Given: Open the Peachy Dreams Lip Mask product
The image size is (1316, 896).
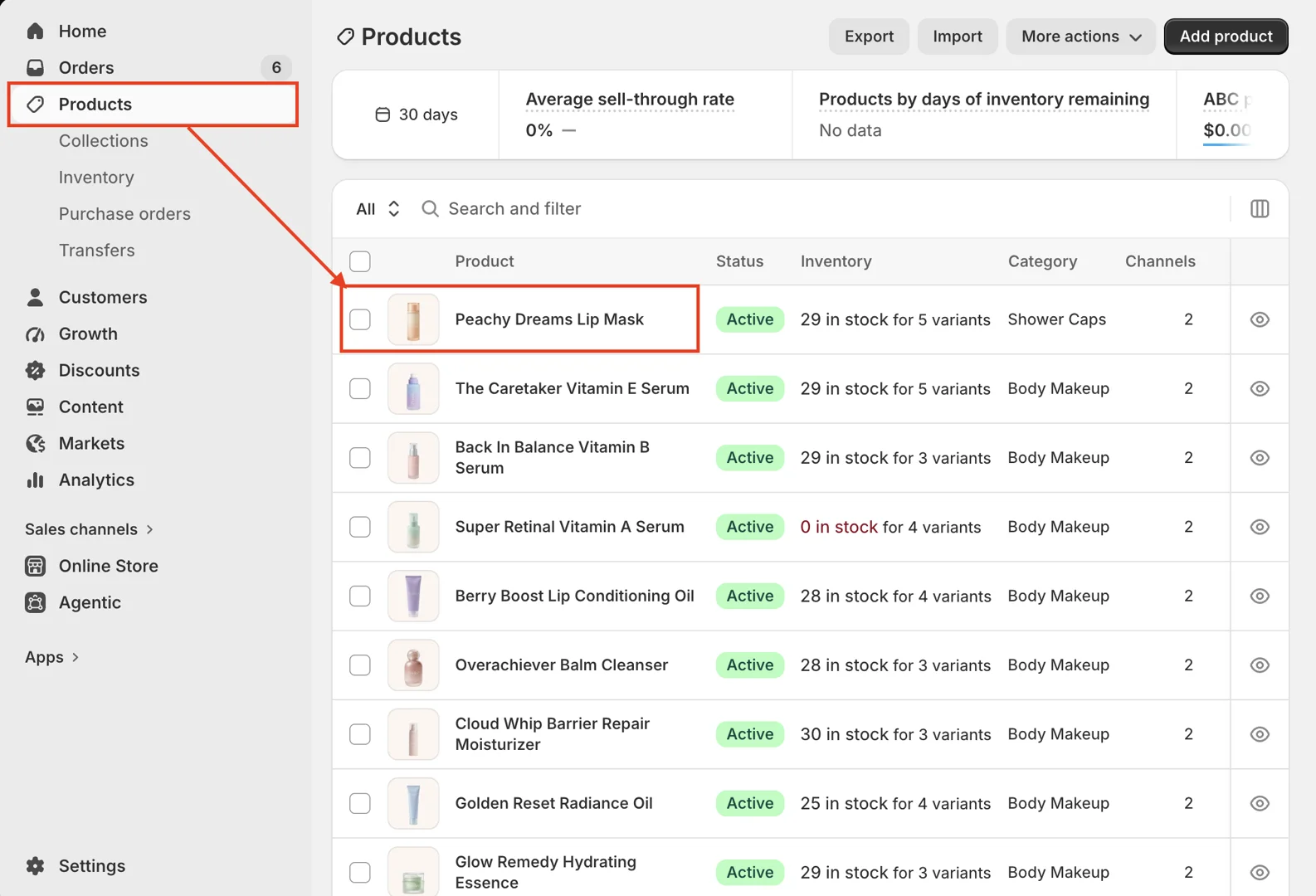Looking at the screenshot, I should point(549,319).
